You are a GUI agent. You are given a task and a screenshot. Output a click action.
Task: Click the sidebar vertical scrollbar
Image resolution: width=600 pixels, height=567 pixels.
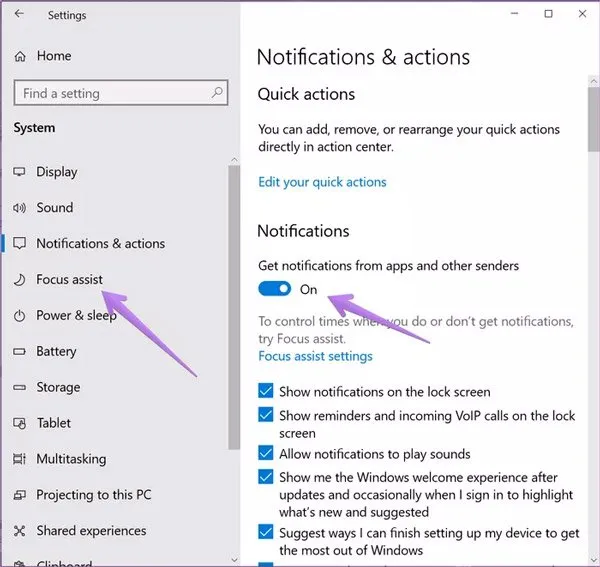234,300
